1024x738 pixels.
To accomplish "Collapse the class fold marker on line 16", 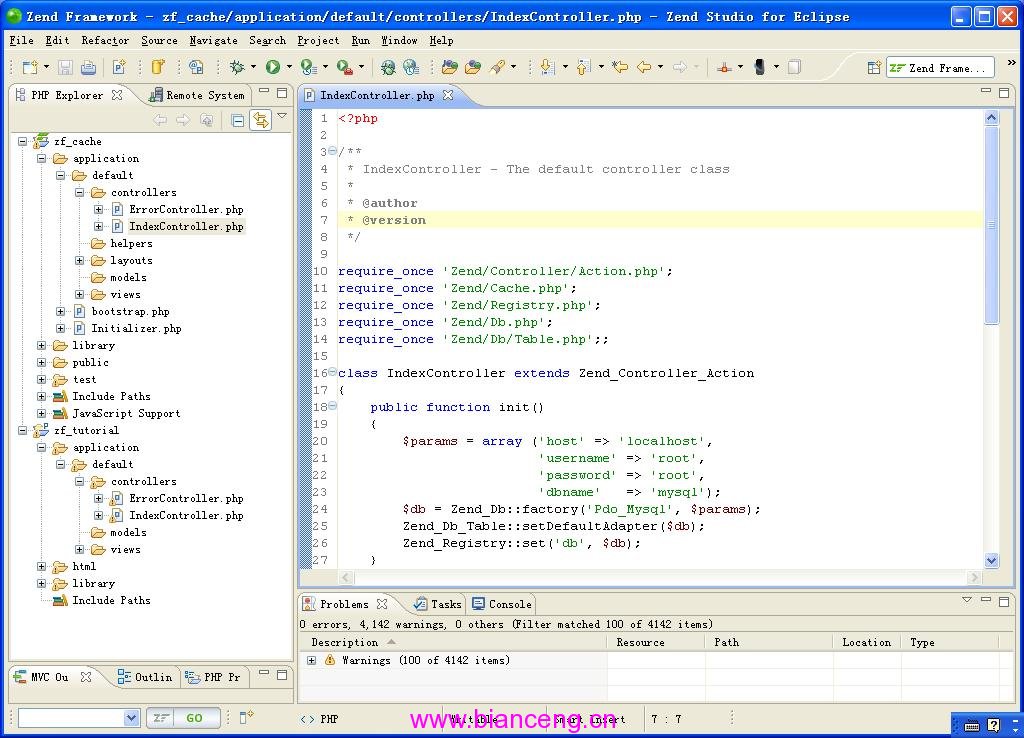I will (332, 372).
